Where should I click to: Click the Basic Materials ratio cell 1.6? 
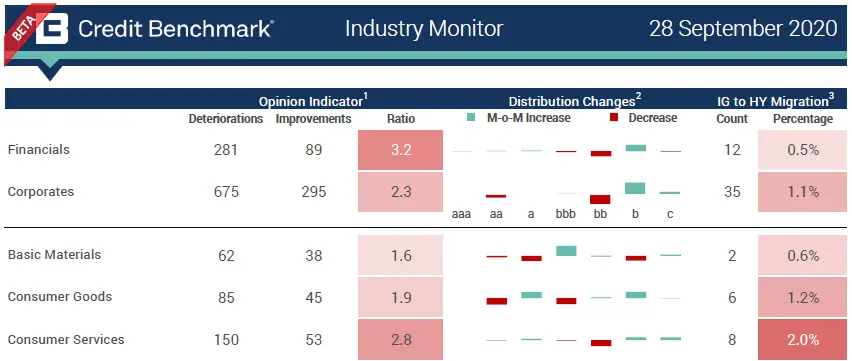click(400, 255)
